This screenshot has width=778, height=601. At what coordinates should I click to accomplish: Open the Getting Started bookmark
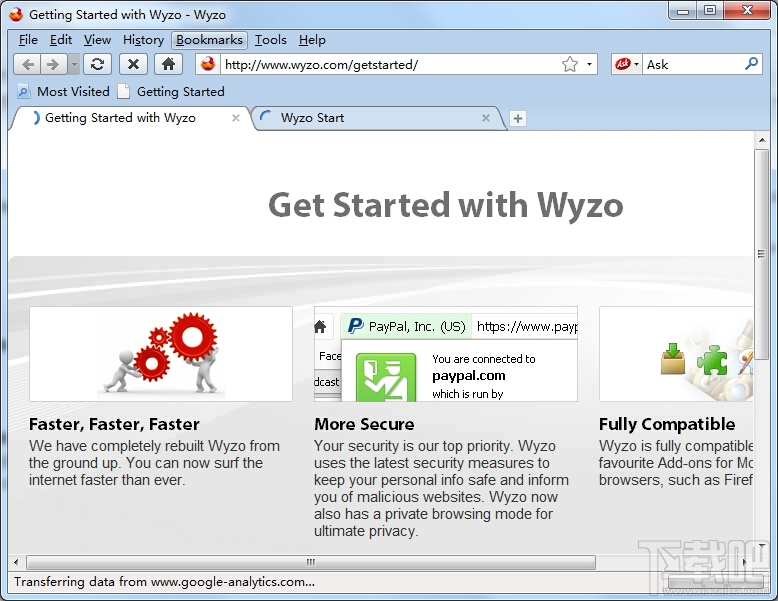click(171, 91)
